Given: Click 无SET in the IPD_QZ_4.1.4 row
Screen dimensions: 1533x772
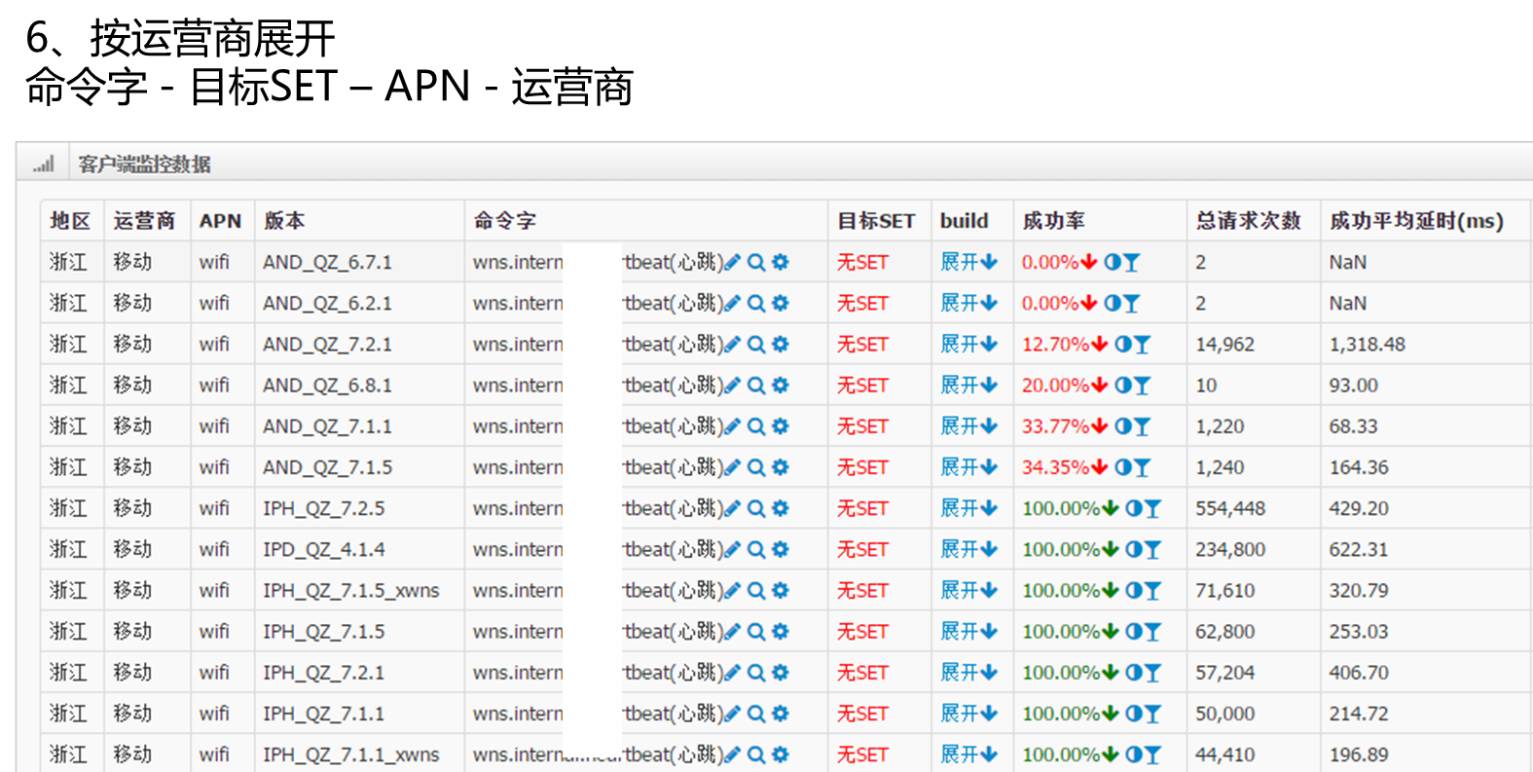Looking at the screenshot, I should pos(862,549).
